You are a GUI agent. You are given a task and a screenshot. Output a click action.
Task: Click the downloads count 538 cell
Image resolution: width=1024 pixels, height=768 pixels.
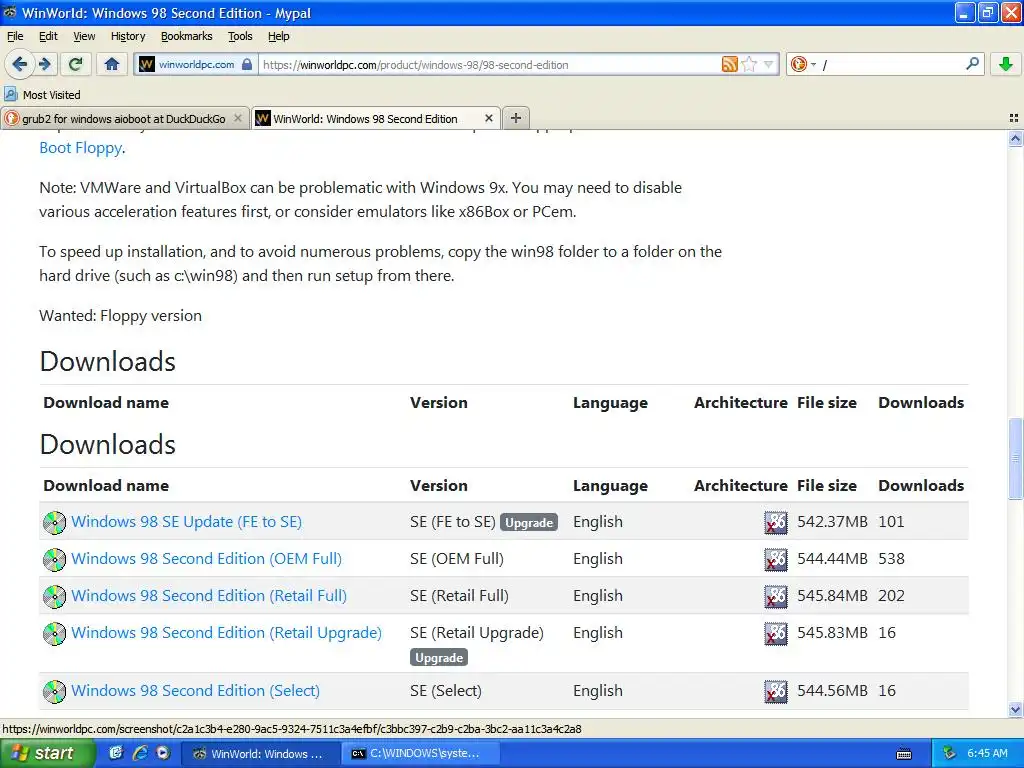pos(891,559)
